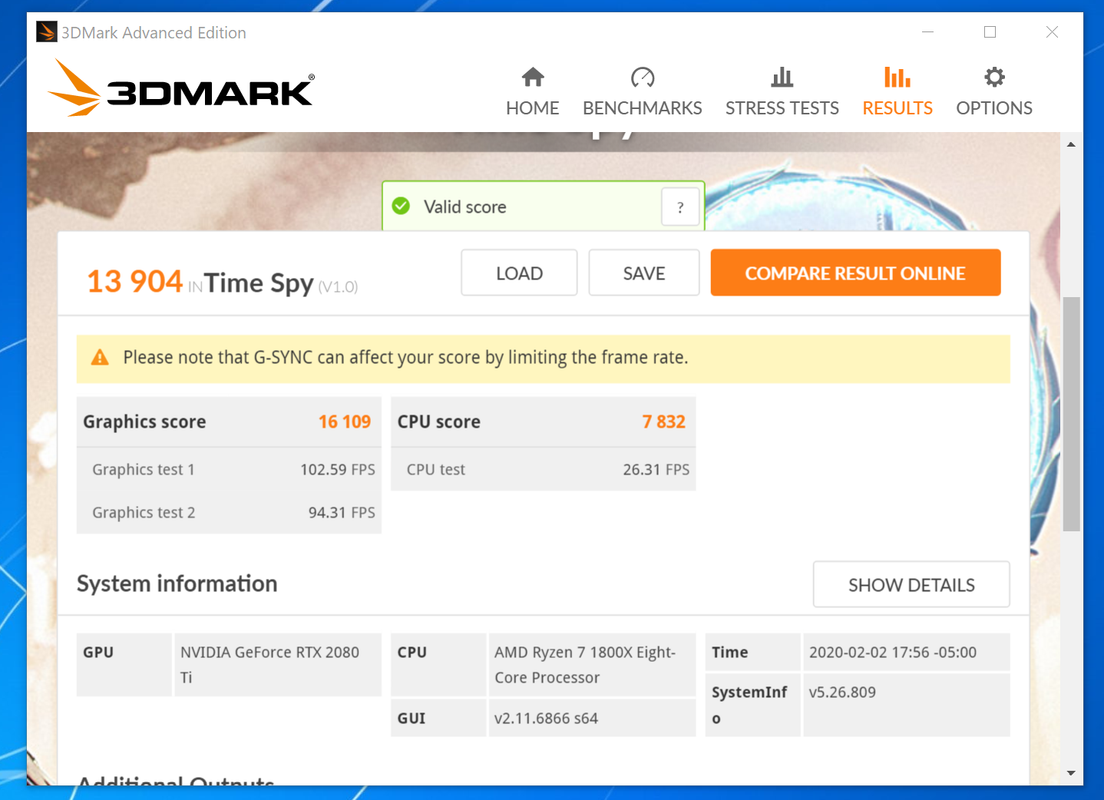The height and width of the screenshot is (800, 1104).
Task: Click the scrollbar up arrow
Action: 1071,144
